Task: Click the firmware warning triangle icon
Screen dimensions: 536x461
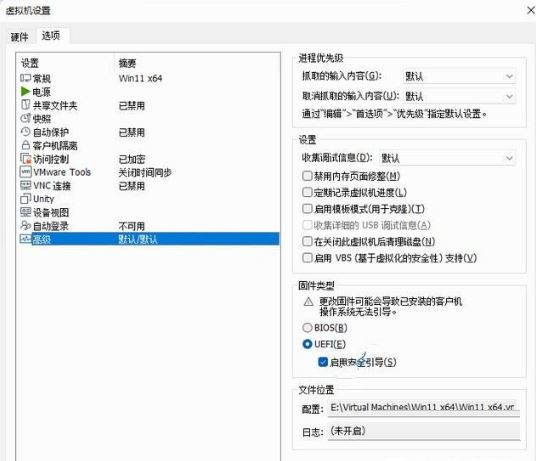Action: (308, 302)
